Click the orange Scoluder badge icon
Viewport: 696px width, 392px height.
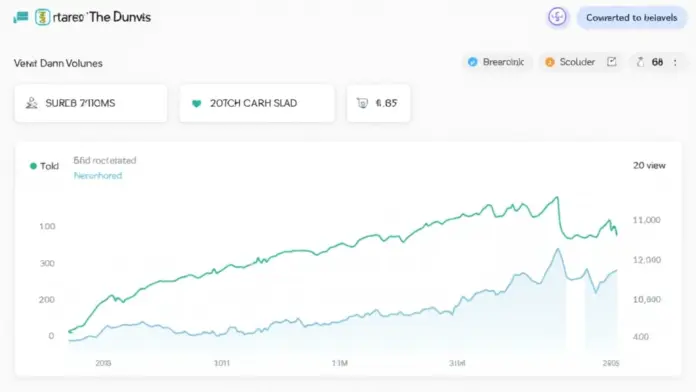pos(550,62)
